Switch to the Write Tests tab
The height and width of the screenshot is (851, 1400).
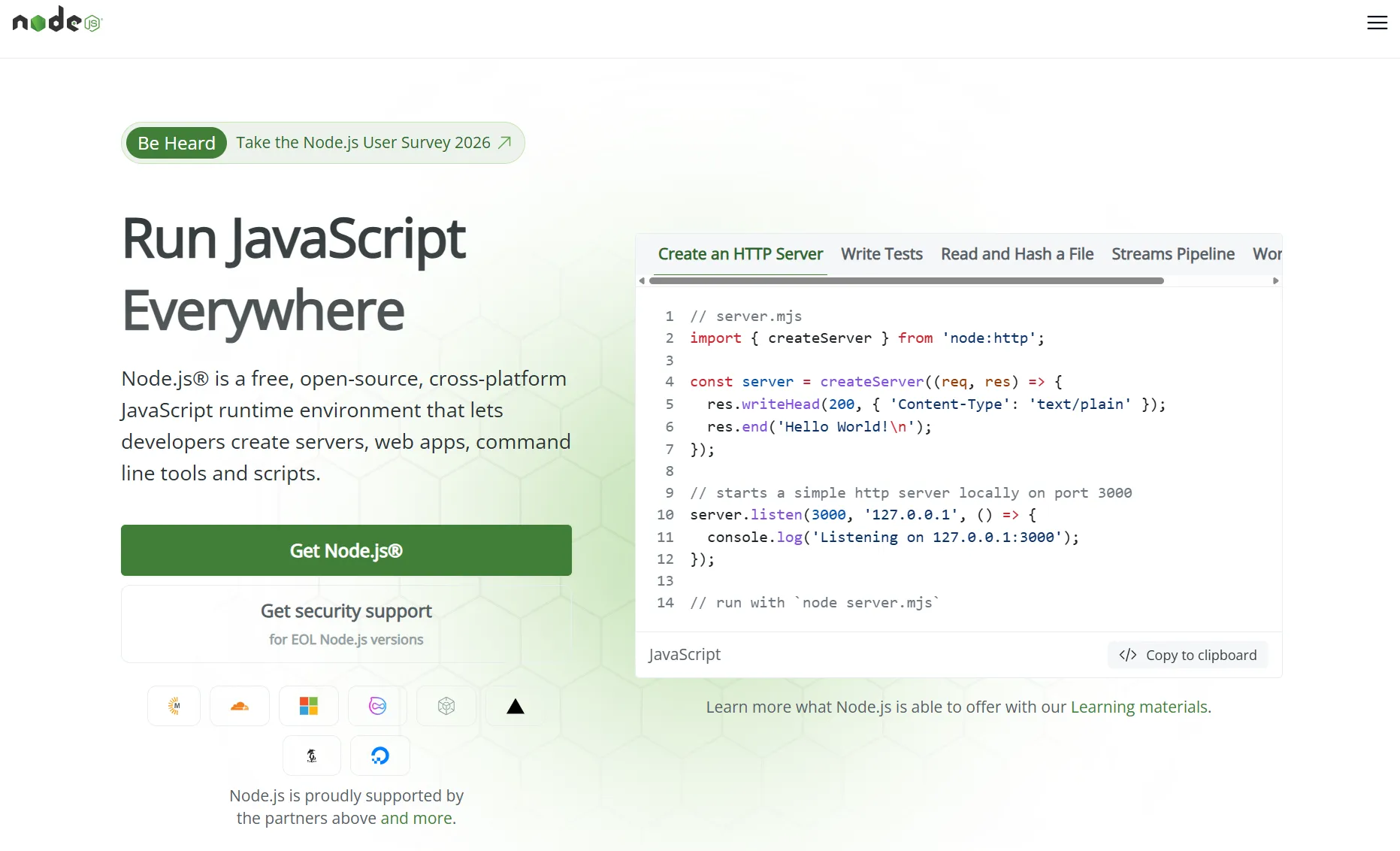881,254
